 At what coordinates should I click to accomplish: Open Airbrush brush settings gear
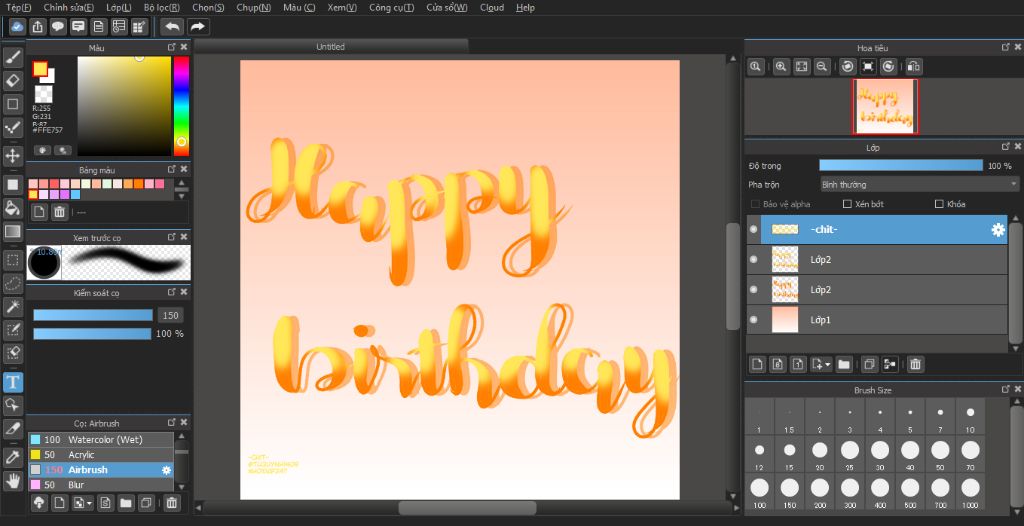pyautogui.click(x=167, y=470)
